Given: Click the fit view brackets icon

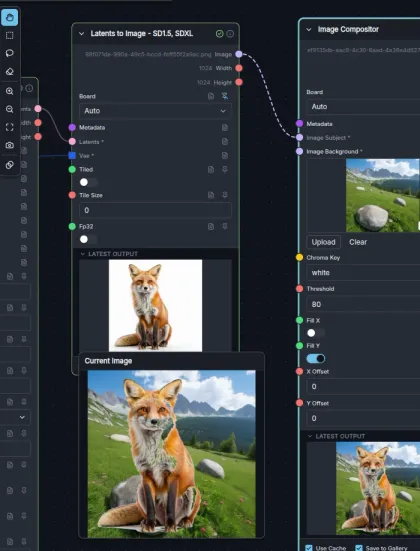Looking at the screenshot, I should click(9, 127).
